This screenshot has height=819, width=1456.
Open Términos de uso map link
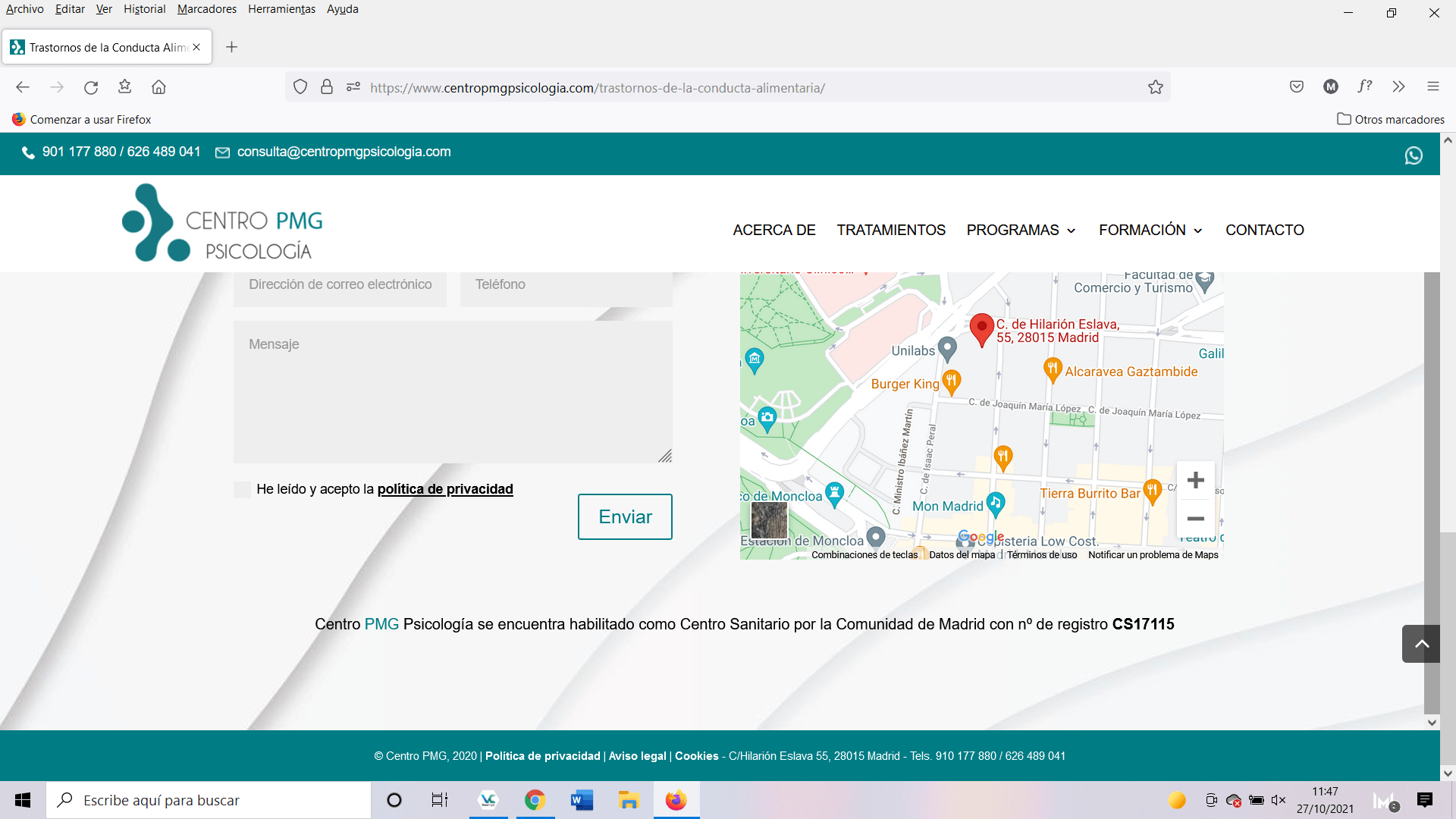pyautogui.click(x=1042, y=555)
